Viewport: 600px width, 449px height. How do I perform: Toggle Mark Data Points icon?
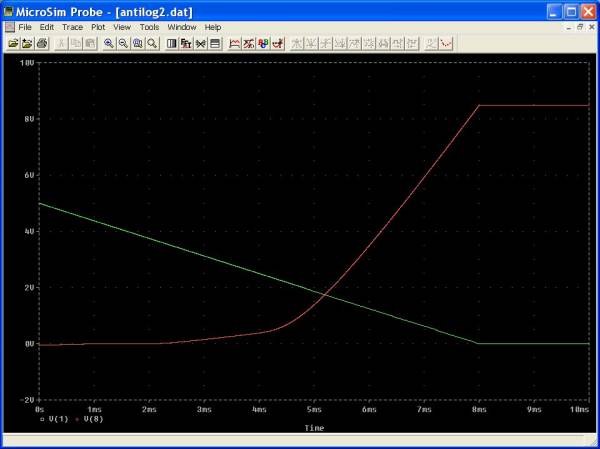(445, 44)
